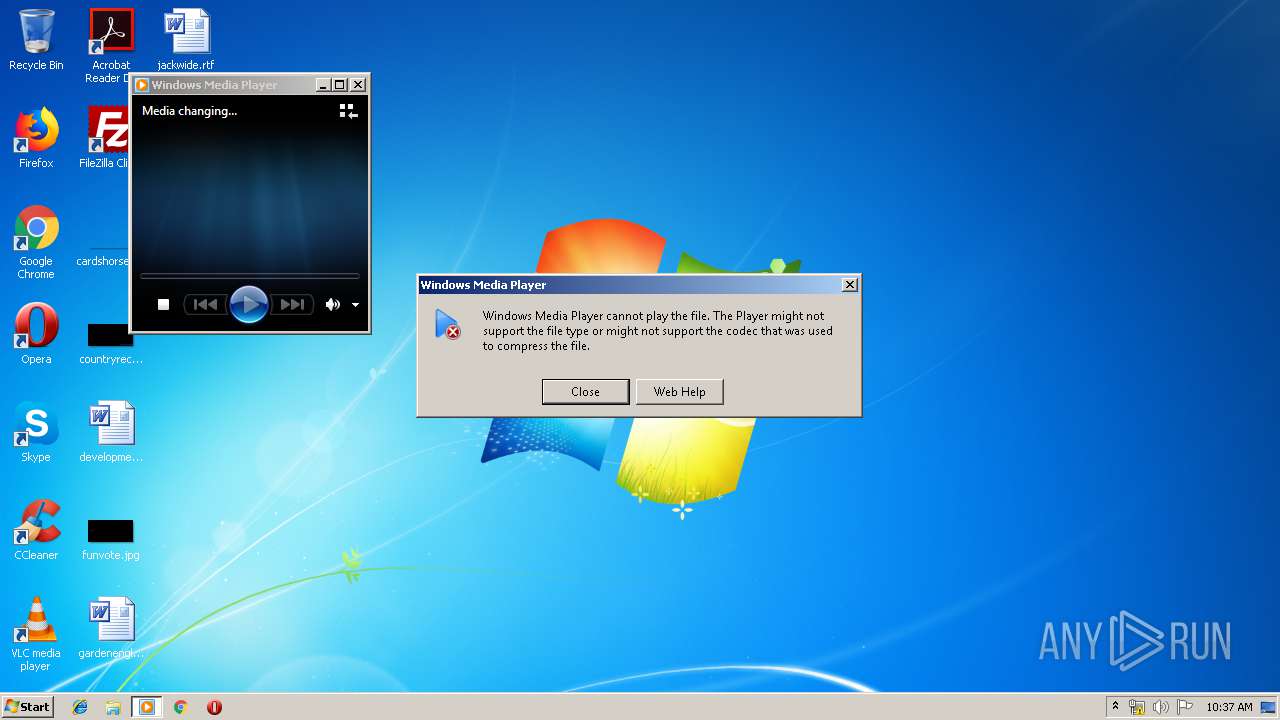
Task: Open Windows Explorer from the taskbar
Action: coord(113,707)
